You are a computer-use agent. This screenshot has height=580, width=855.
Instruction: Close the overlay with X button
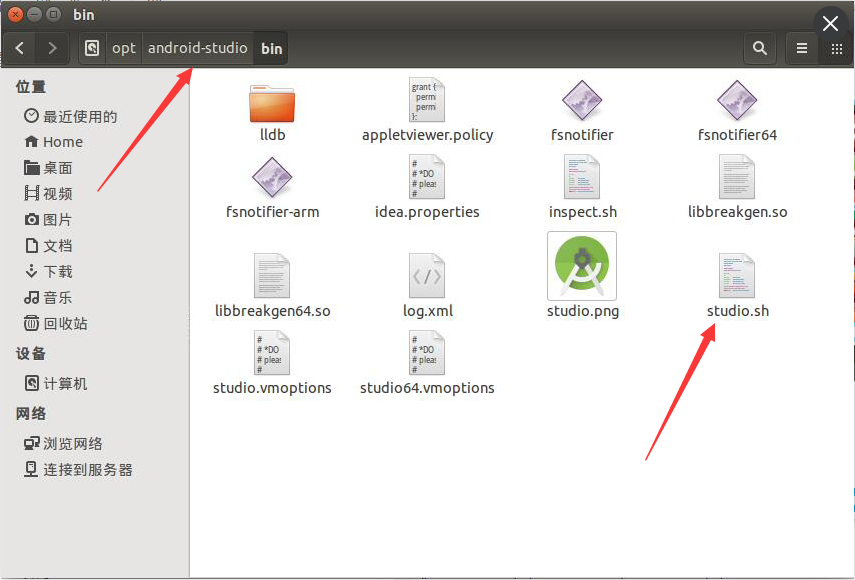point(830,23)
